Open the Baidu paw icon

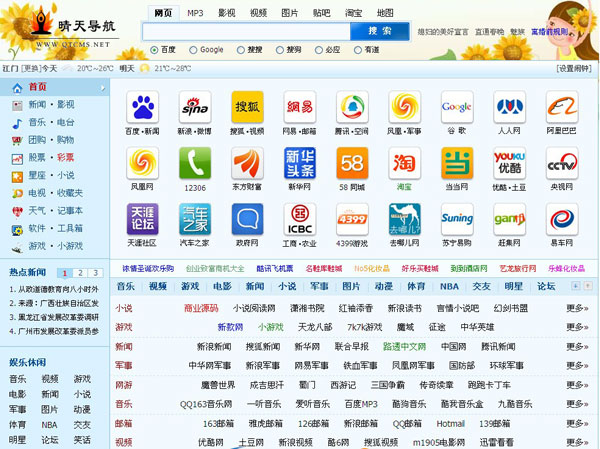142,107
